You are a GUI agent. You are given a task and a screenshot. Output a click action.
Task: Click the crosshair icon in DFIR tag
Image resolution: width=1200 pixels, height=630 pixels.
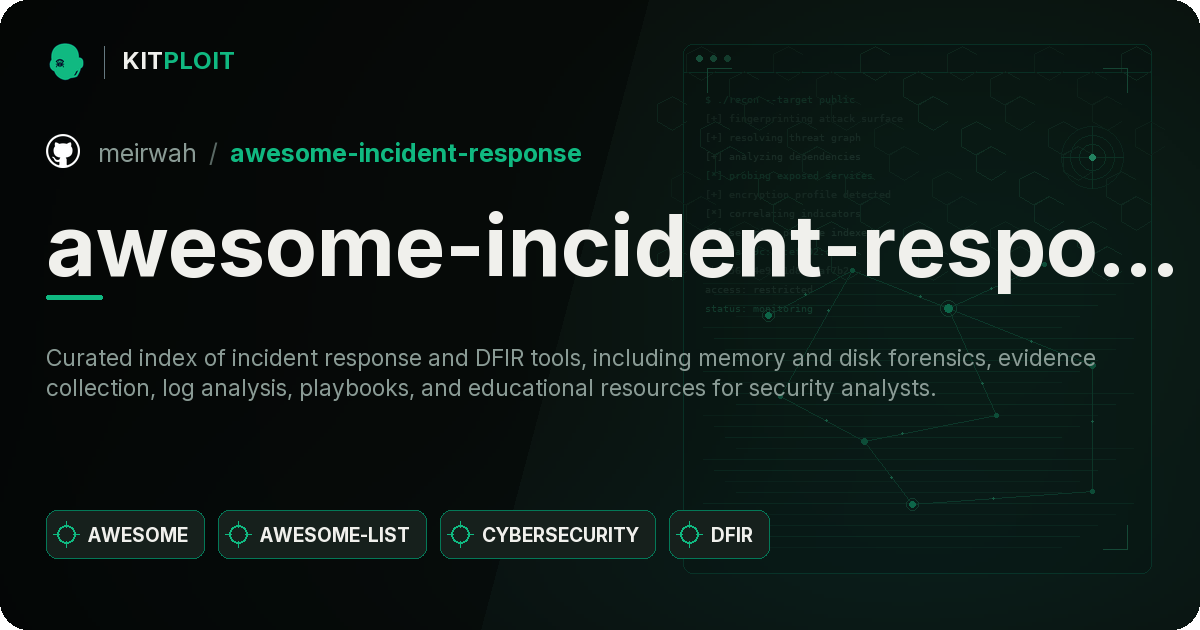point(690,535)
